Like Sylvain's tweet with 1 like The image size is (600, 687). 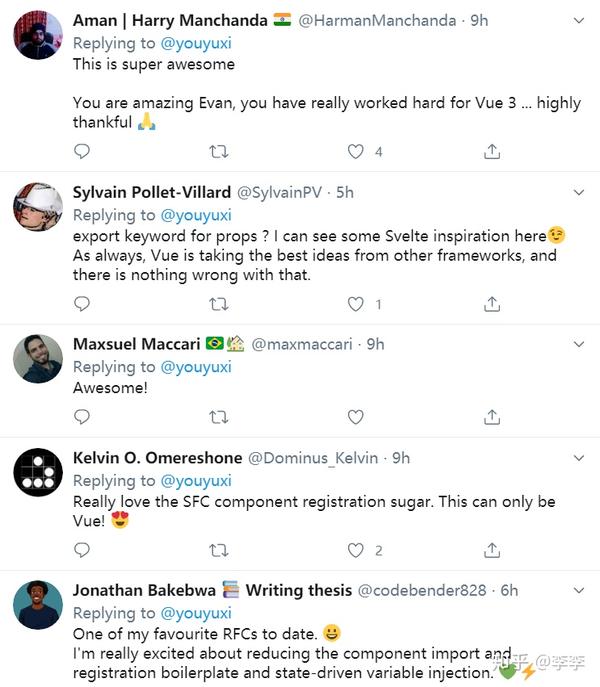pyautogui.click(x=355, y=303)
